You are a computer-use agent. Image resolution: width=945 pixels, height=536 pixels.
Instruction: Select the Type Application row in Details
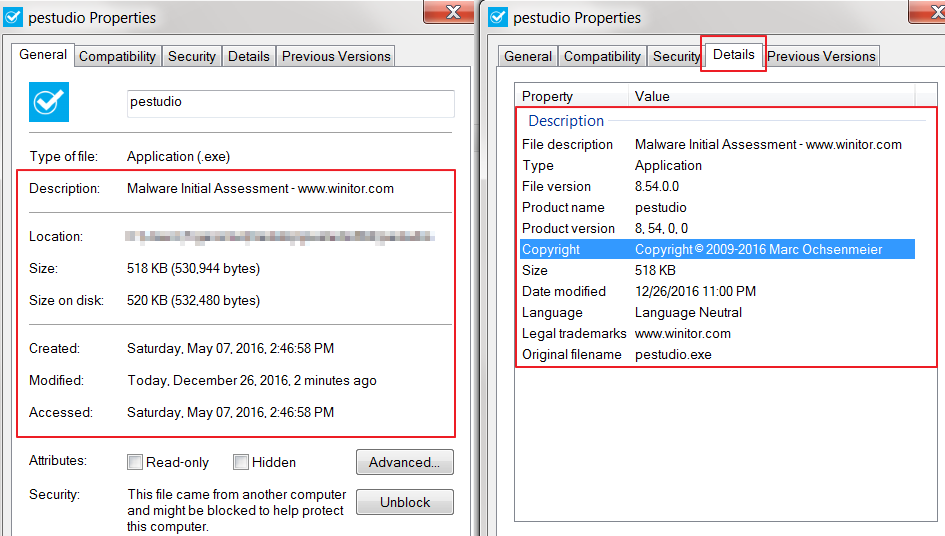pyautogui.click(x=717, y=165)
